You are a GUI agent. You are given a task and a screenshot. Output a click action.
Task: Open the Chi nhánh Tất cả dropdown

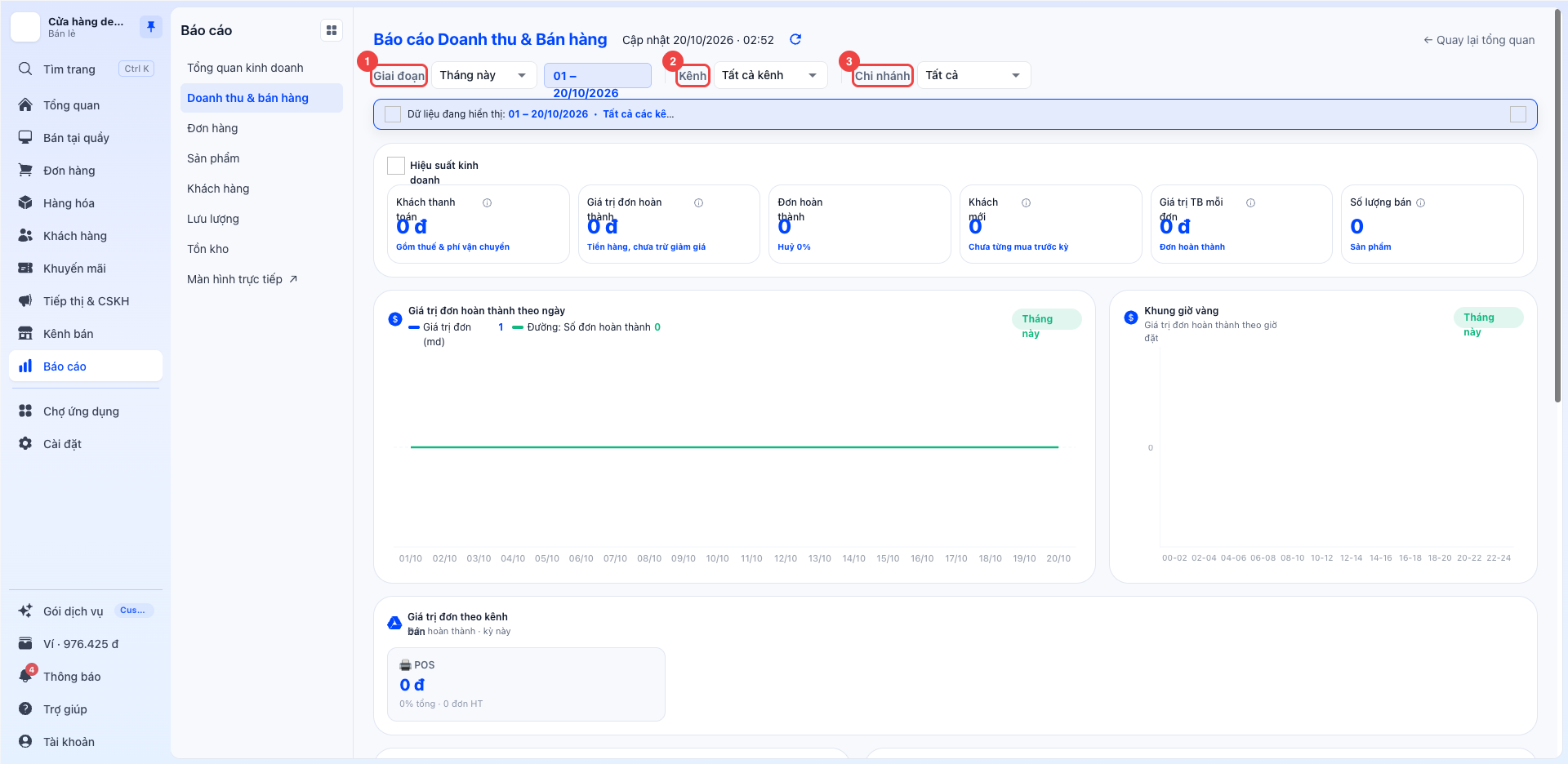tap(973, 75)
